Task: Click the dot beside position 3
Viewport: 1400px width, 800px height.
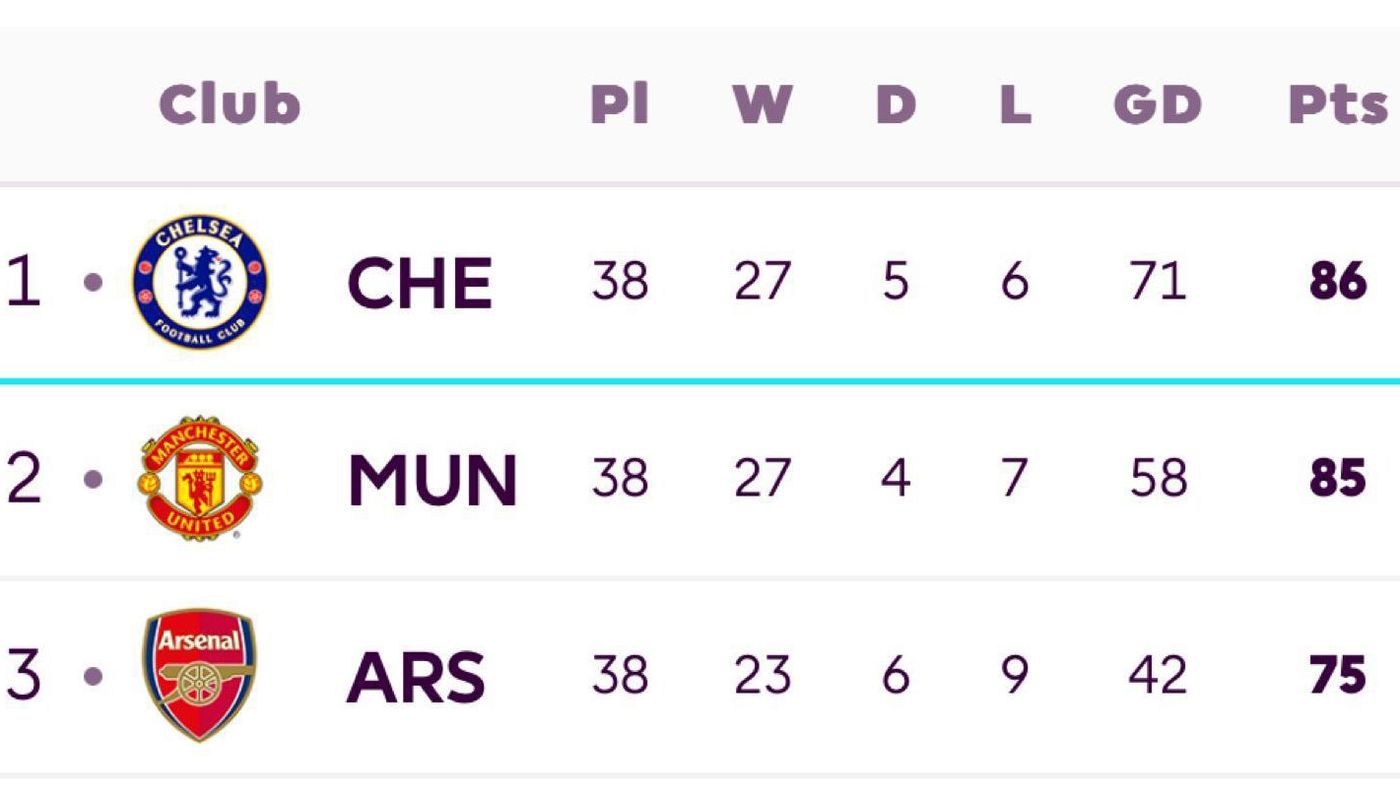Action: coord(93,677)
